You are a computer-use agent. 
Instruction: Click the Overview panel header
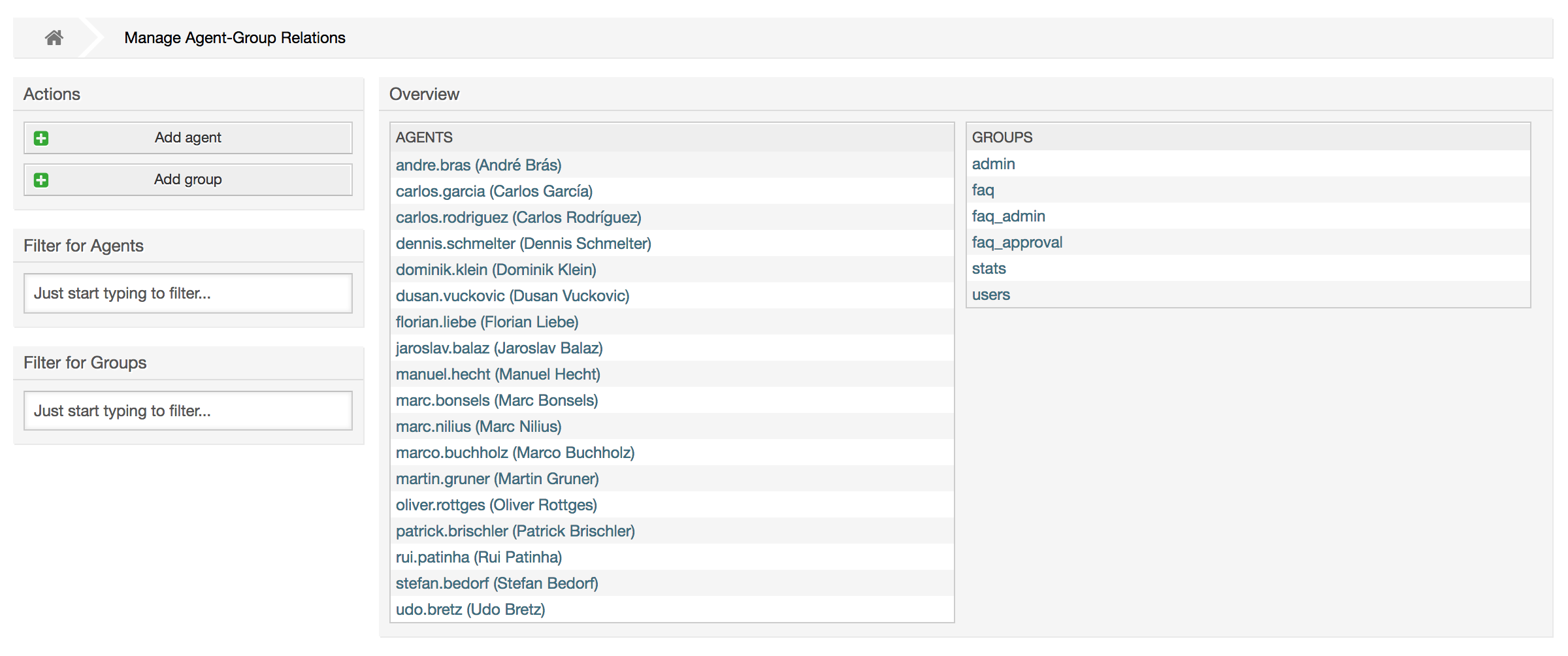point(425,94)
